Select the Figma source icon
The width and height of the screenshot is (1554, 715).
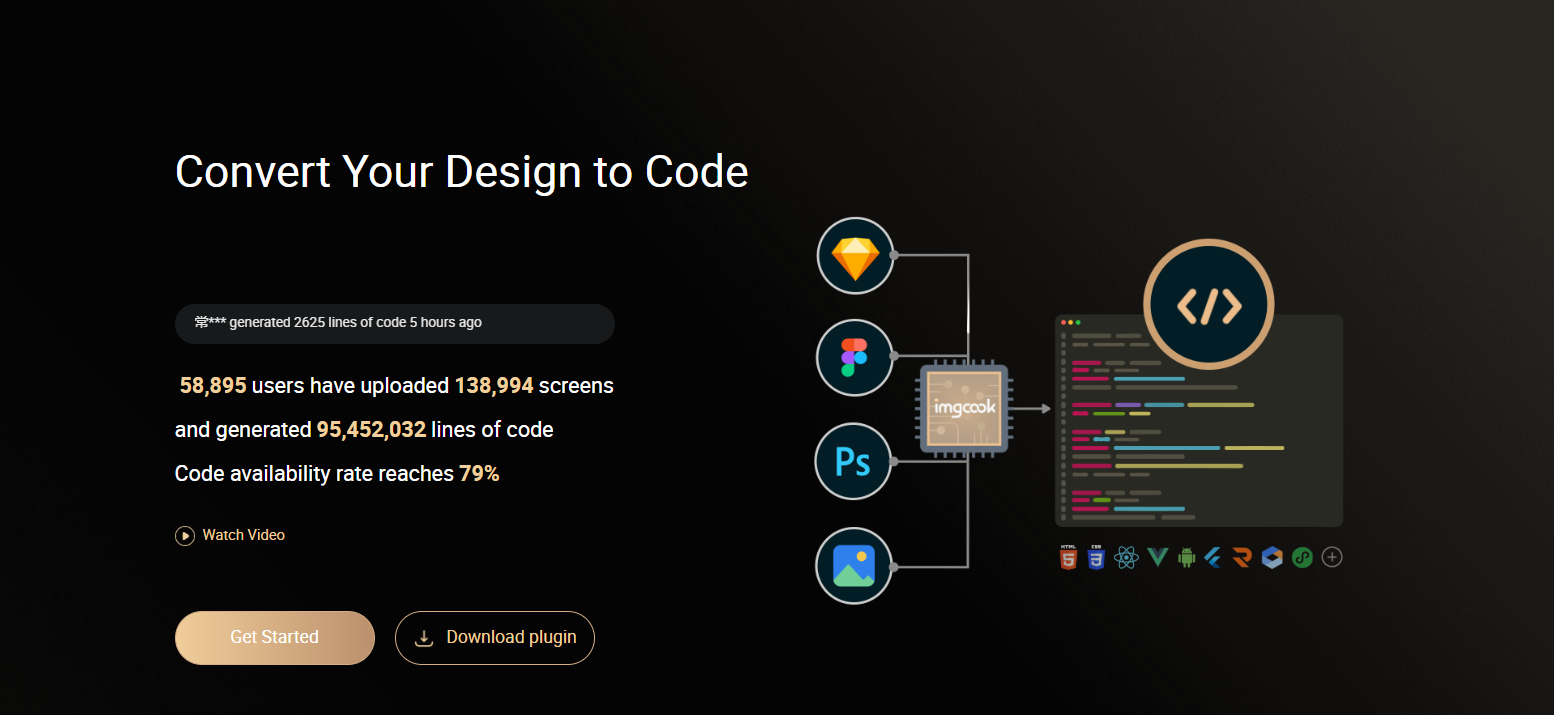click(854, 357)
